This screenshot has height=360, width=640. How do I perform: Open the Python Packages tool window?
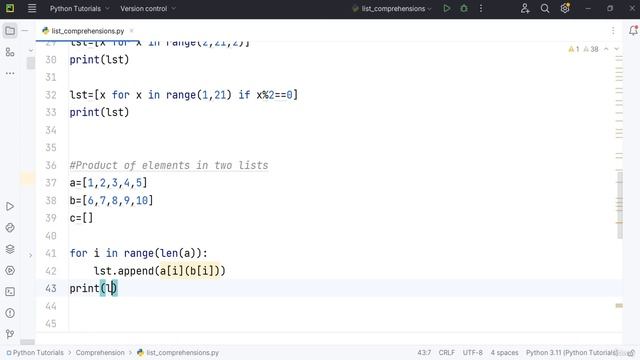(x=10, y=228)
